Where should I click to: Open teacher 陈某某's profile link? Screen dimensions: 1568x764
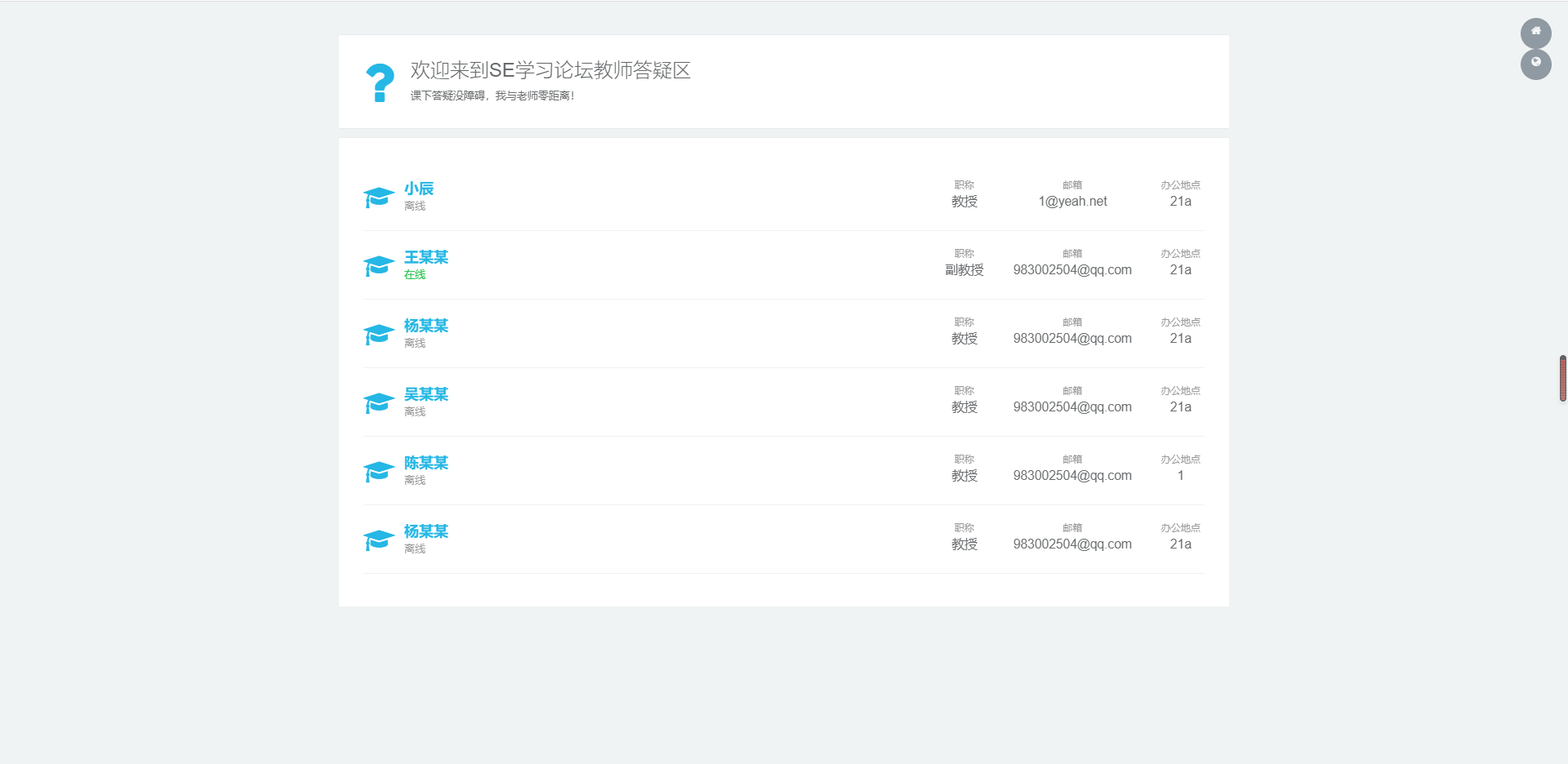[426, 463]
